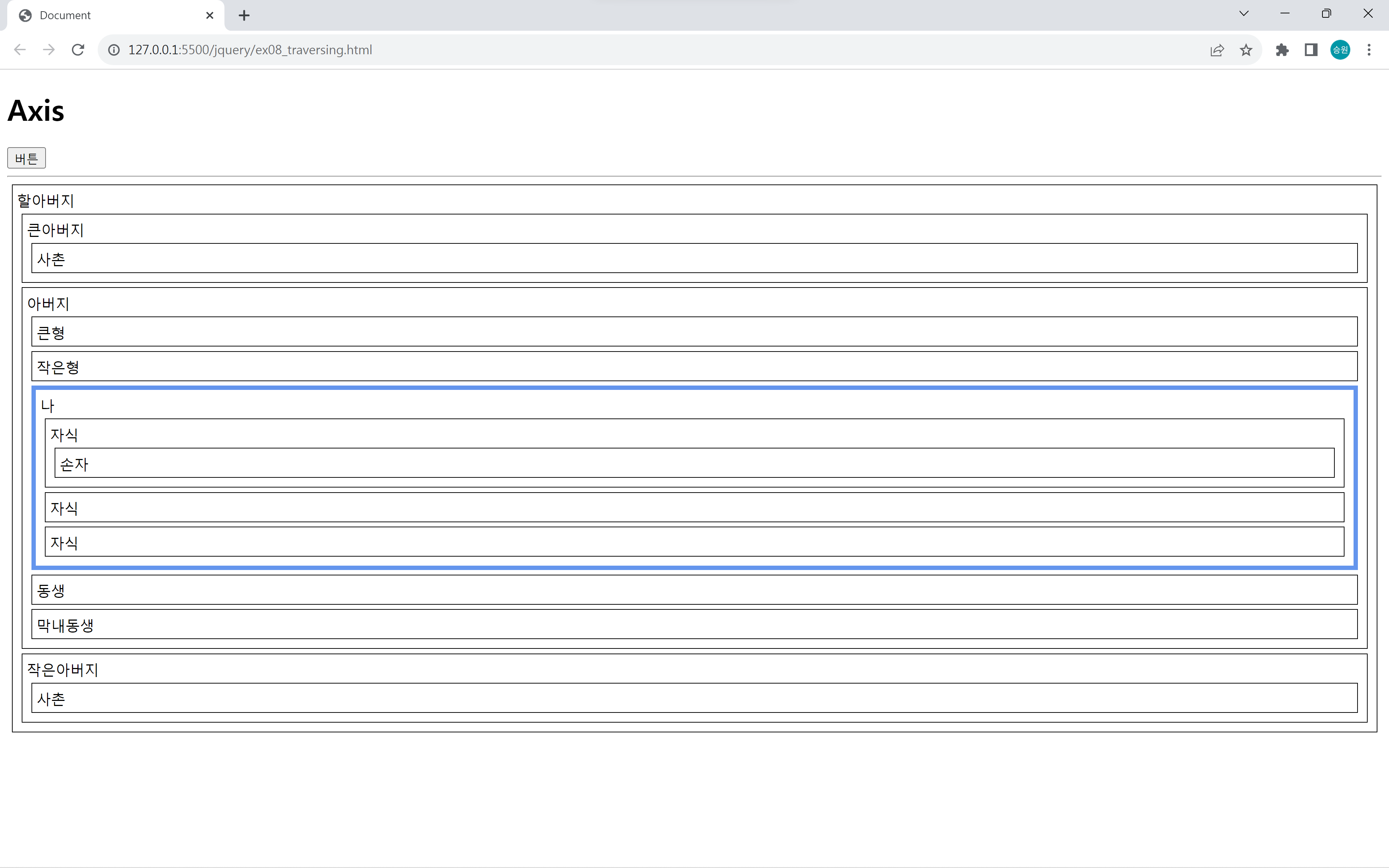
Task: Open Chrome three-dot menu
Action: tap(1369, 50)
